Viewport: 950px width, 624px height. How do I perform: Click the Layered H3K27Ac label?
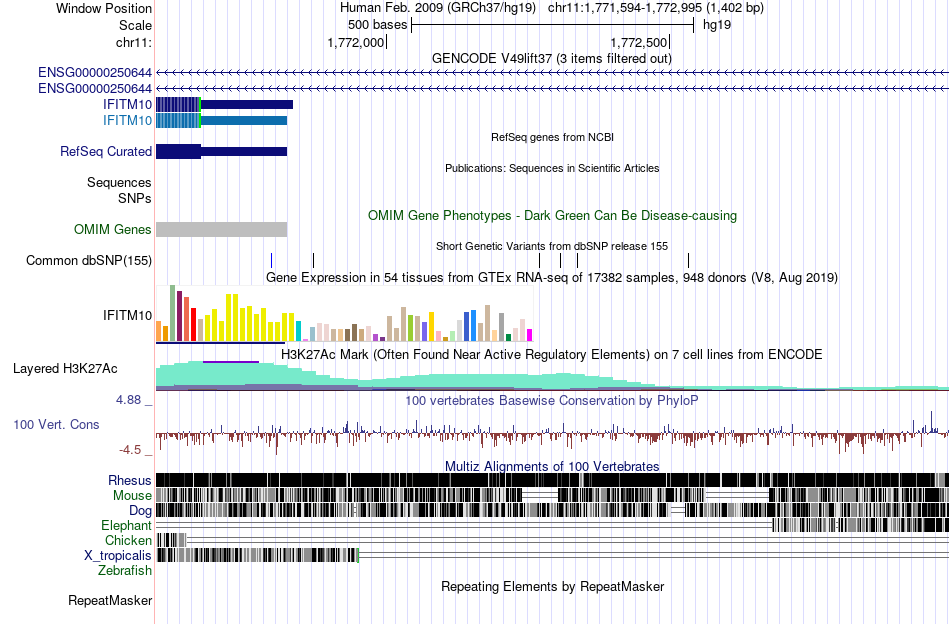click(x=65, y=368)
